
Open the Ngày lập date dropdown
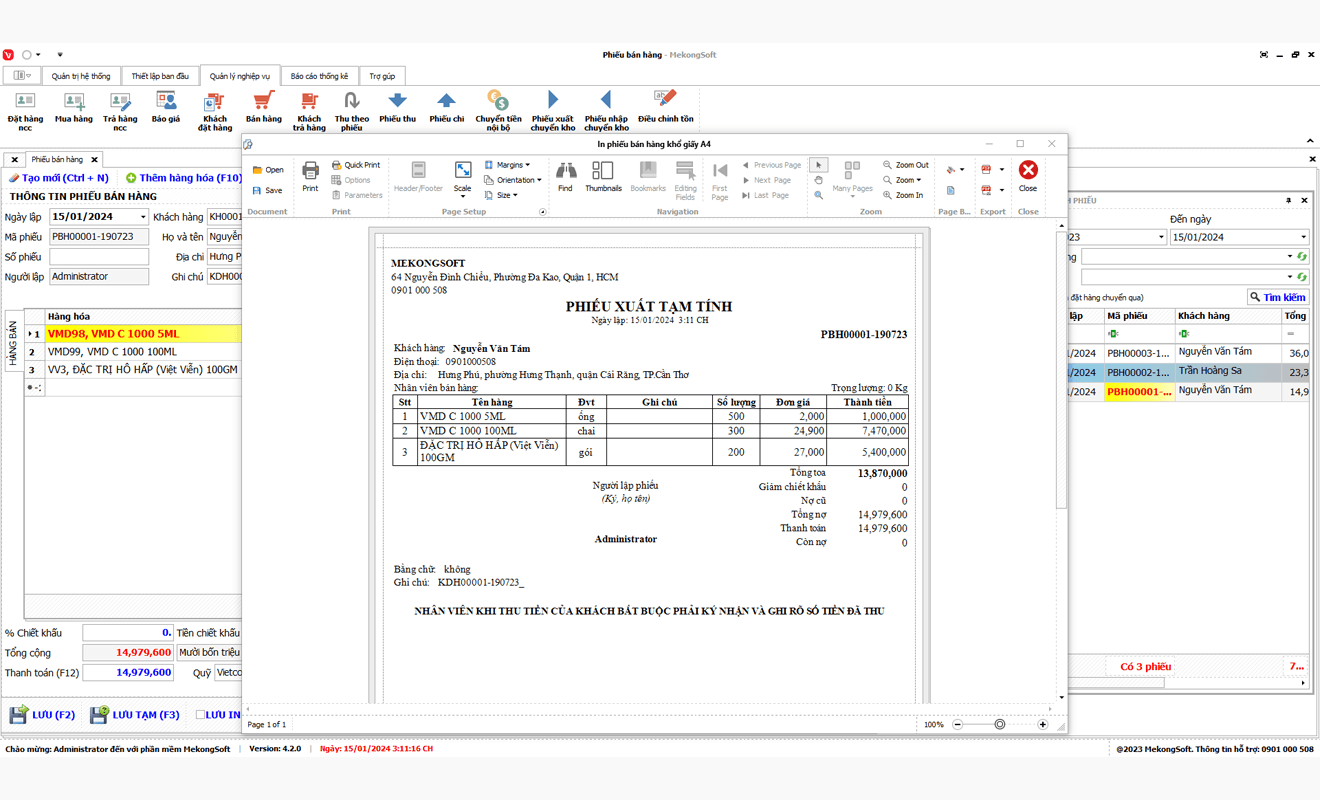coord(143,217)
